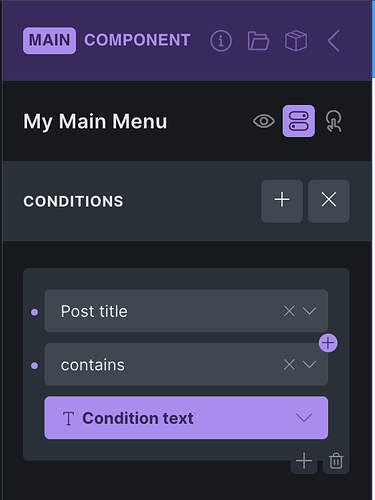This screenshot has width=375, height=500.
Task: Add condition with bottom plus icon
Action: (x=304, y=461)
